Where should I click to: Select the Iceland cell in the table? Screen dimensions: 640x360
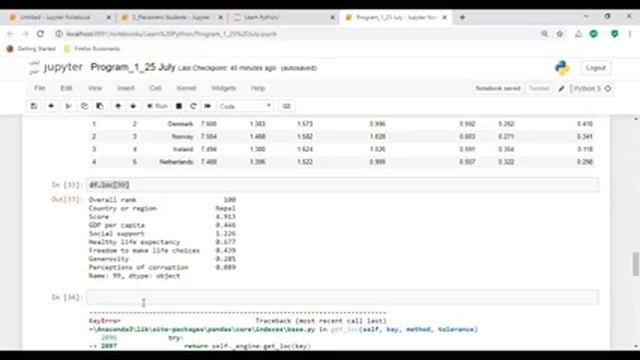coord(183,149)
